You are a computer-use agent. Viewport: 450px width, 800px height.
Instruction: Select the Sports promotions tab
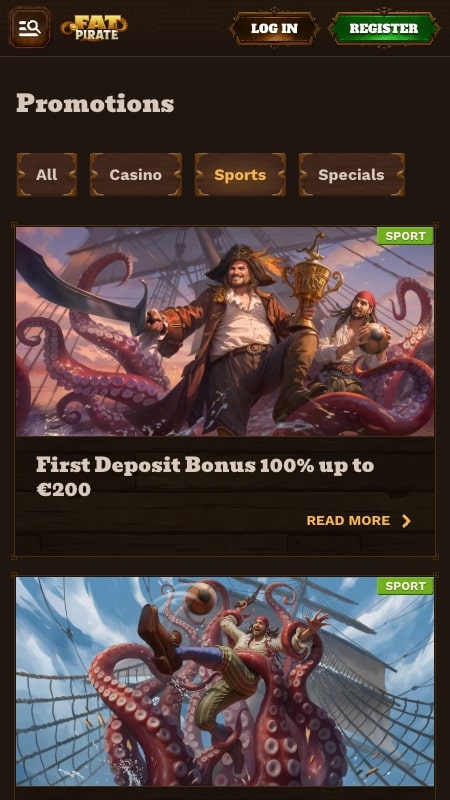pyautogui.click(x=240, y=174)
